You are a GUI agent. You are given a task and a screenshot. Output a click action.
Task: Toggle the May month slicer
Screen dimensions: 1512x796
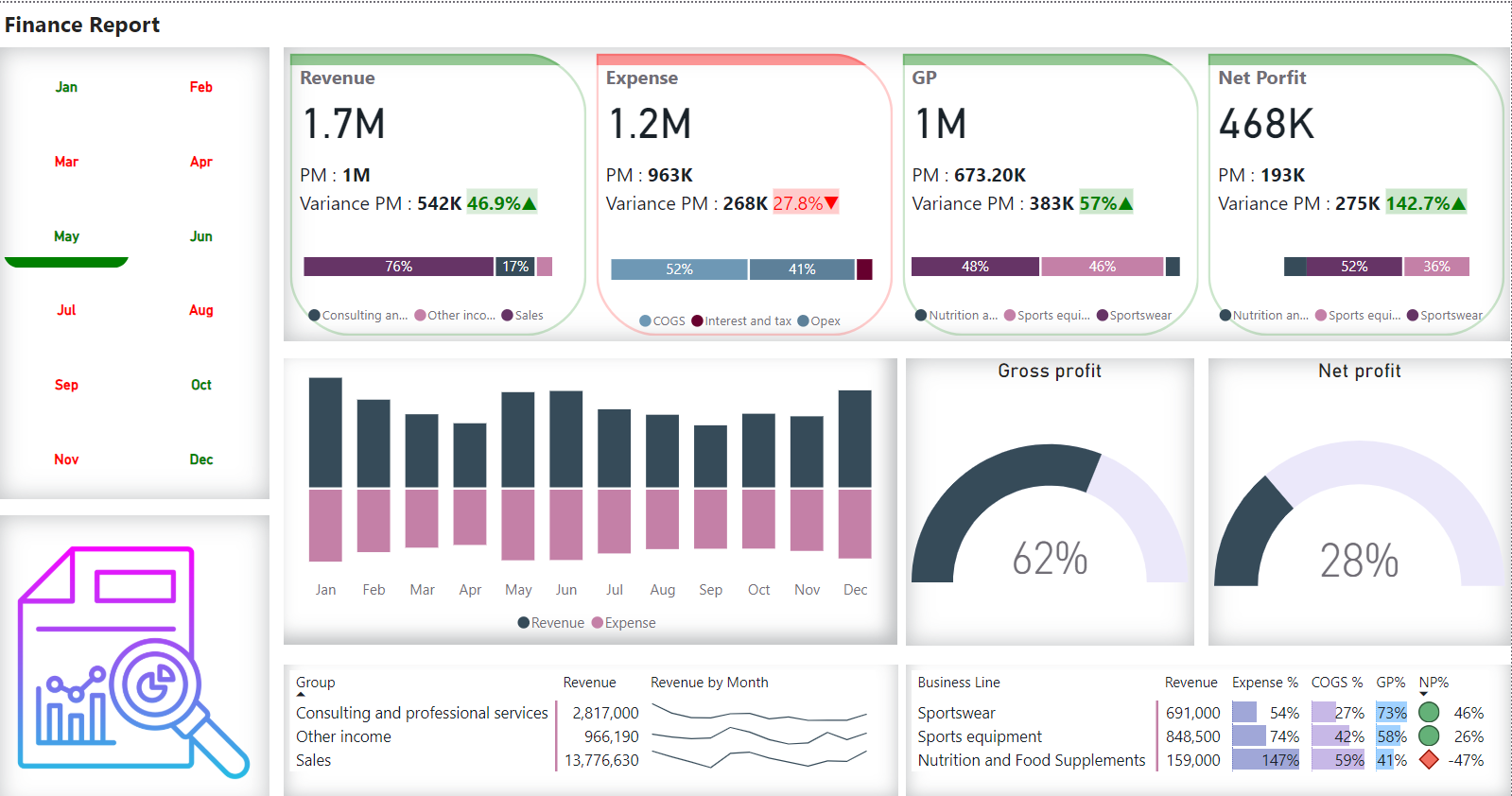66,236
